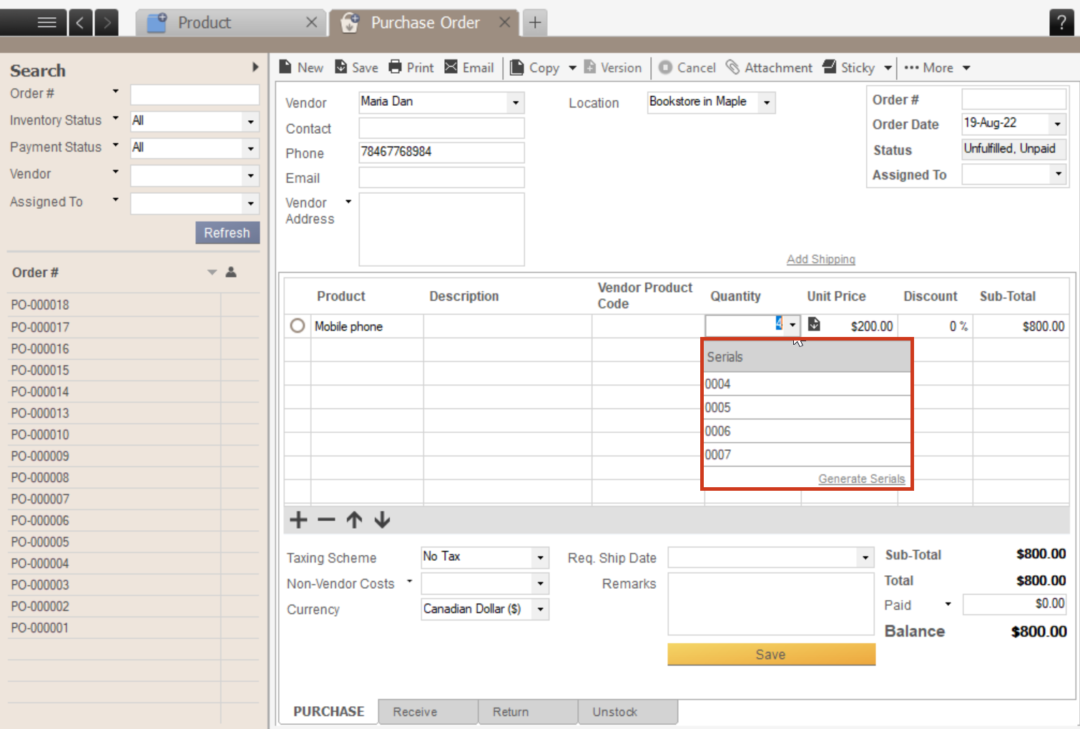The height and width of the screenshot is (729, 1080).
Task: Toggle the person filter icon beside Order #
Action: click(232, 271)
